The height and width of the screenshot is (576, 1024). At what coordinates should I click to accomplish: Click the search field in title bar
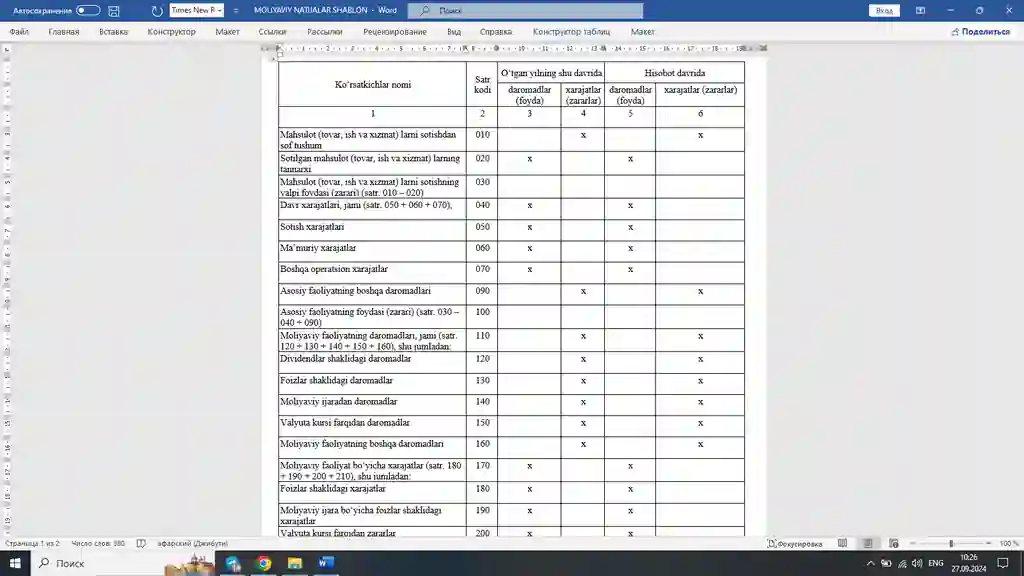point(525,10)
